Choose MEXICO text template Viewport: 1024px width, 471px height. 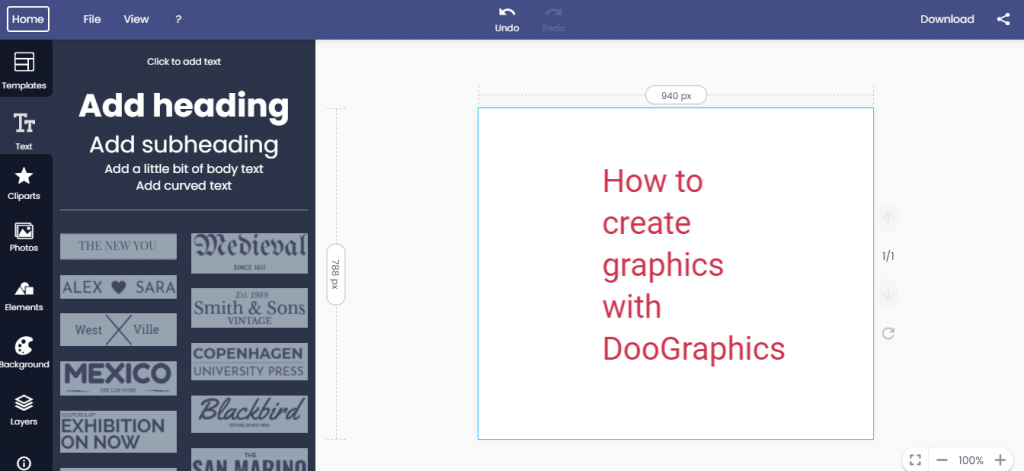coord(118,378)
